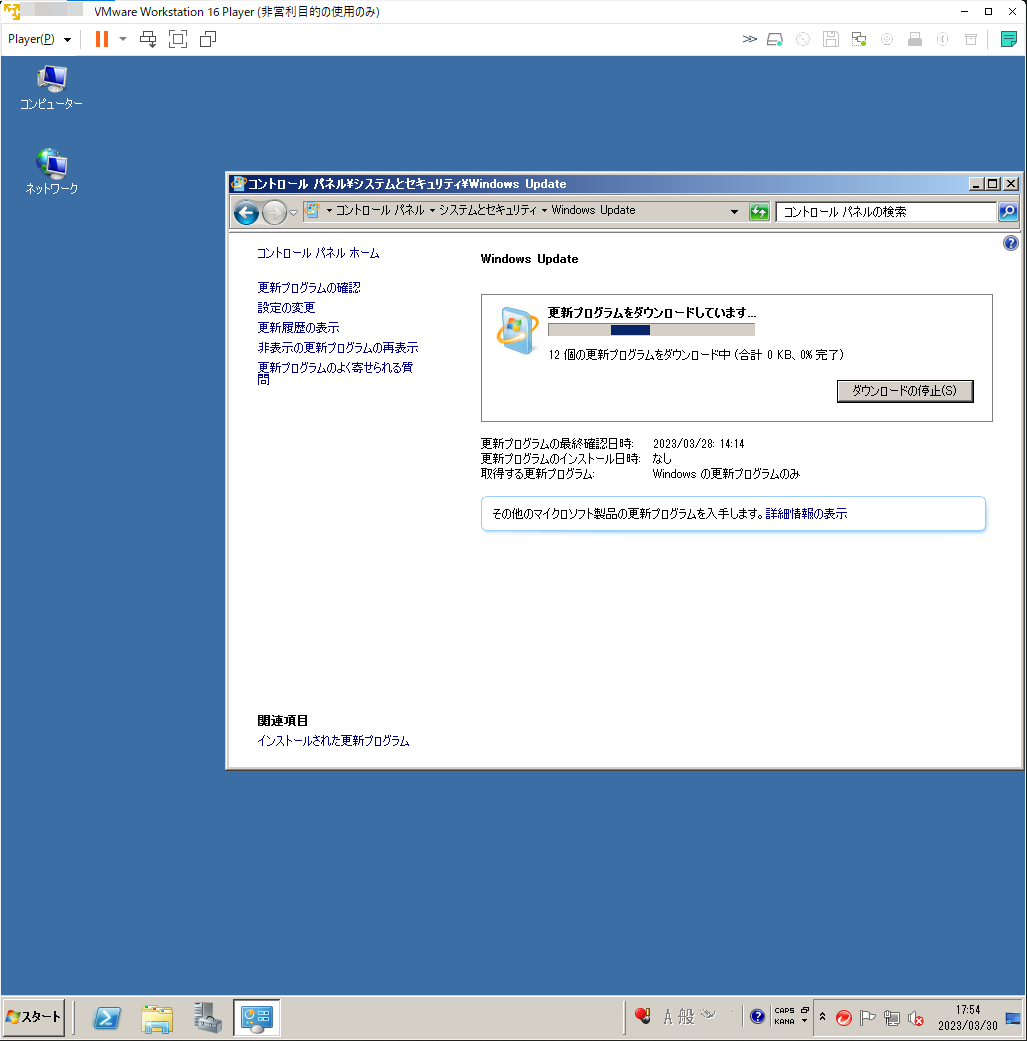This screenshot has width=1027, height=1041.
Task: Click the Bluetooth device icon
Action: tap(943, 39)
